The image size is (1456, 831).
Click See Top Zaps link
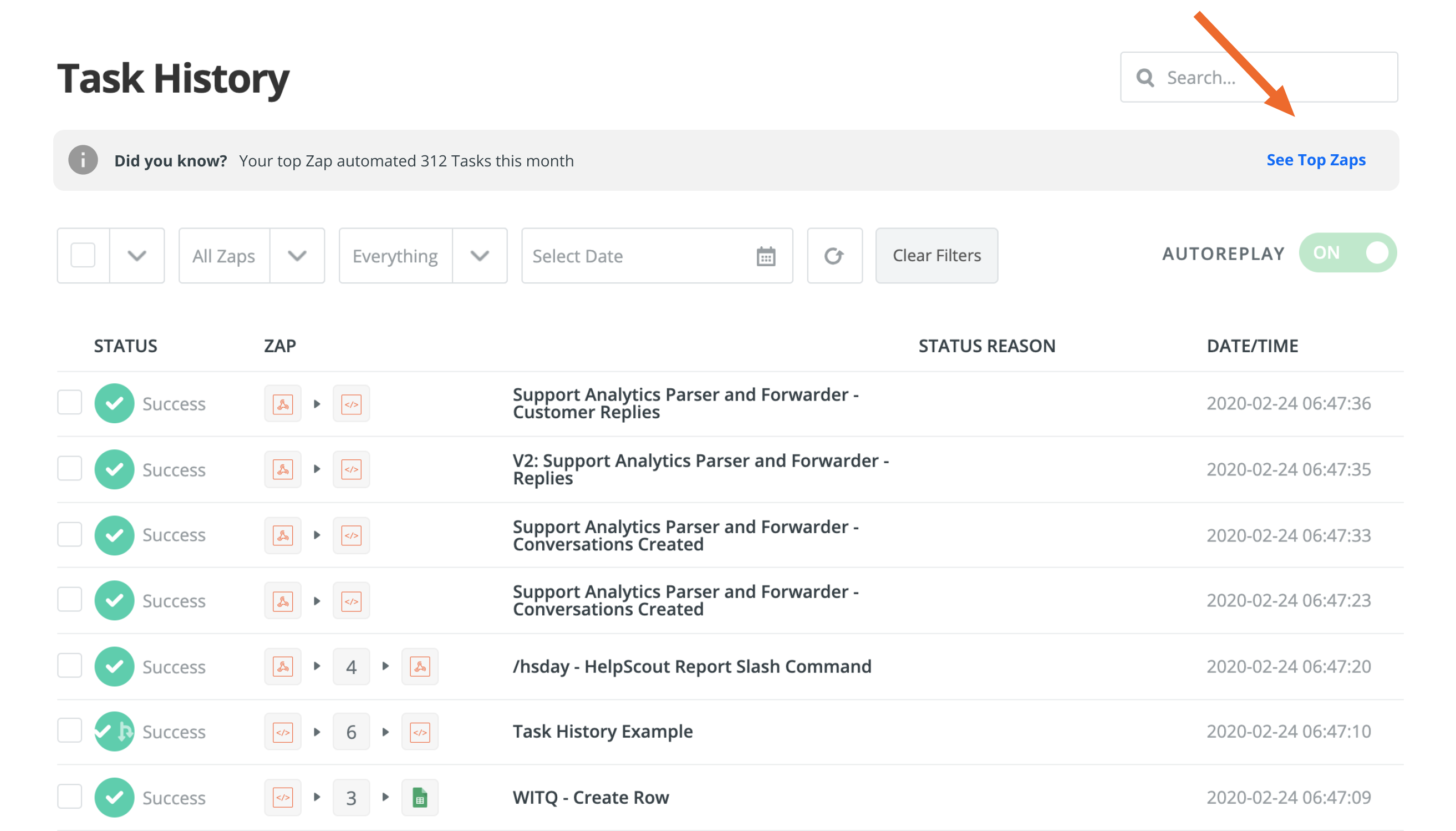[1316, 160]
